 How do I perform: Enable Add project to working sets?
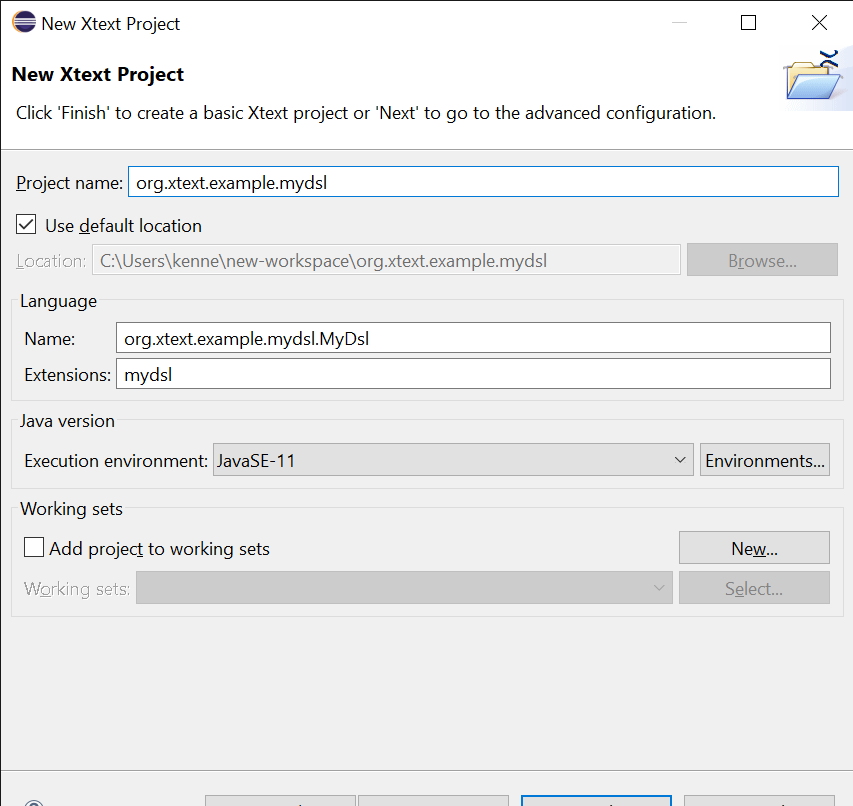[34, 548]
